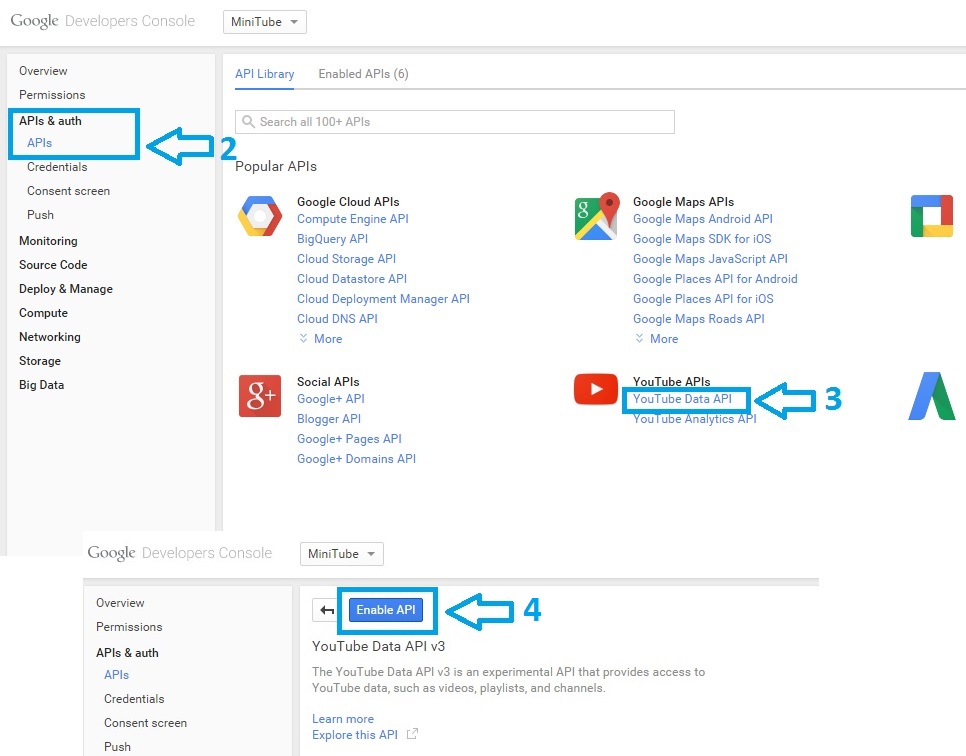Open the Storage section
This screenshot has width=966, height=756.
click(x=40, y=361)
